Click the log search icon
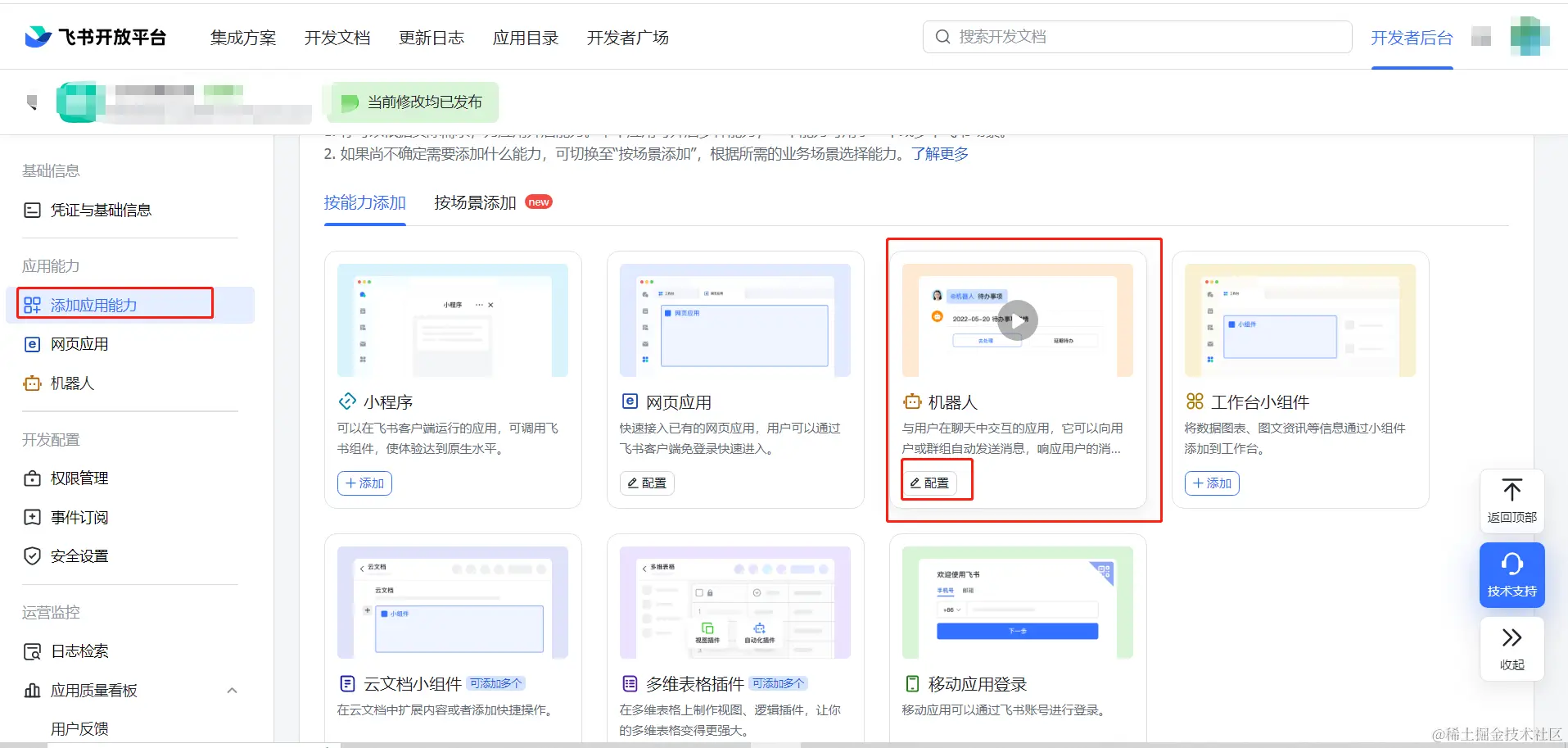 [32, 651]
